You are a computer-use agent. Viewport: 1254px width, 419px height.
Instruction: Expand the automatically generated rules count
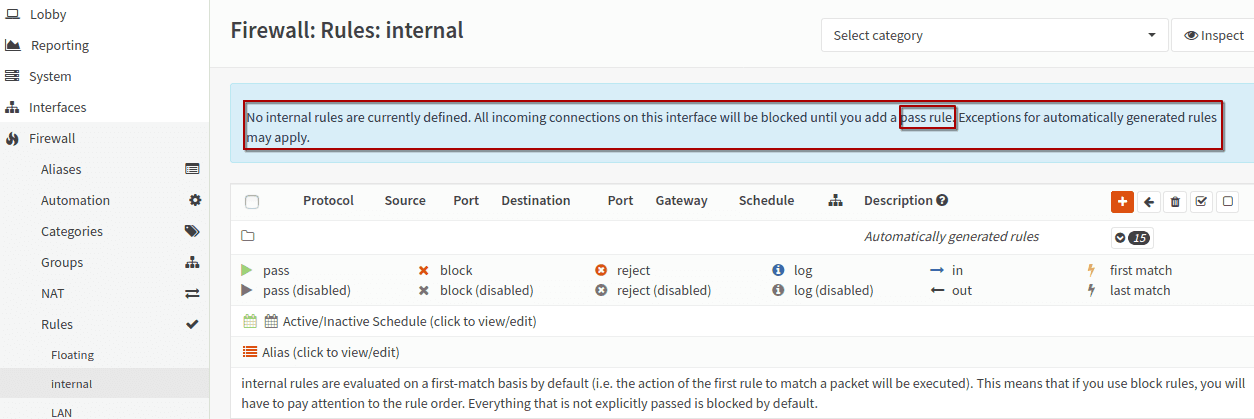coord(1133,238)
